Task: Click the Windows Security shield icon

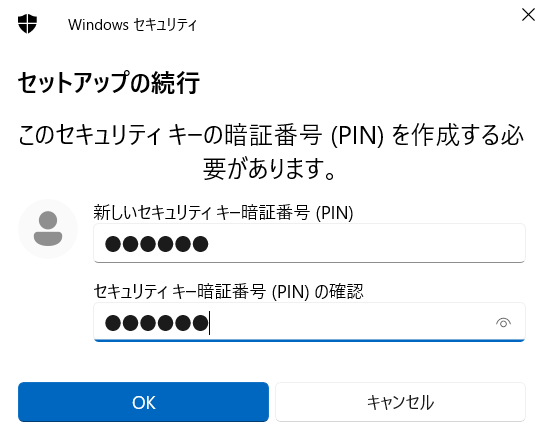Action: 27,24
